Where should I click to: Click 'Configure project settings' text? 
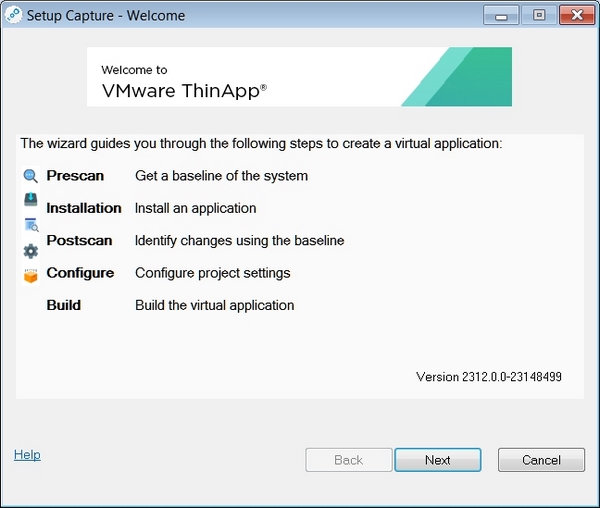pos(213,273)
